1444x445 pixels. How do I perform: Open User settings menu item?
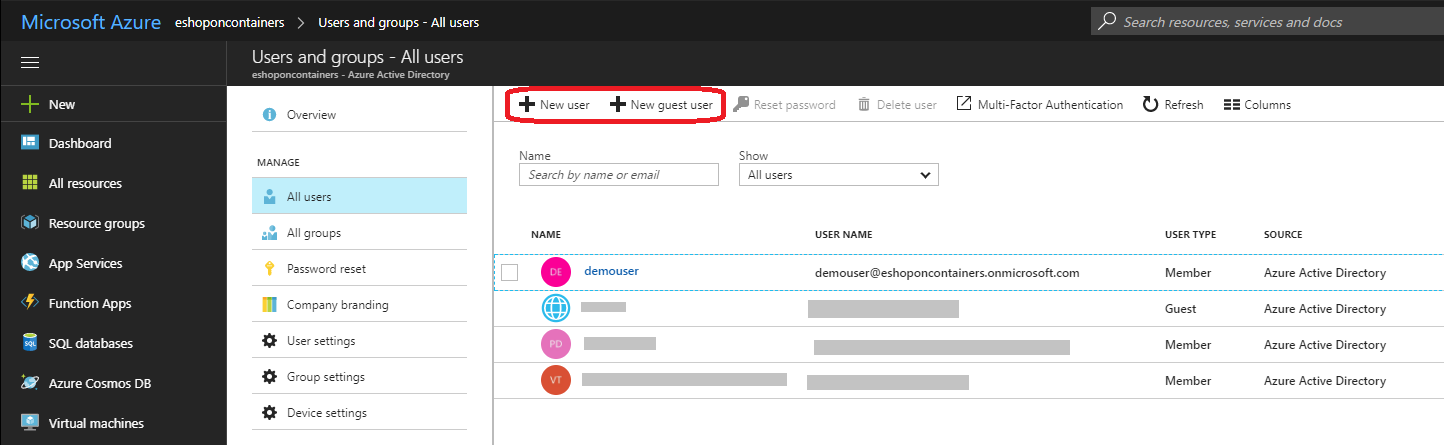tap(359, 341)
